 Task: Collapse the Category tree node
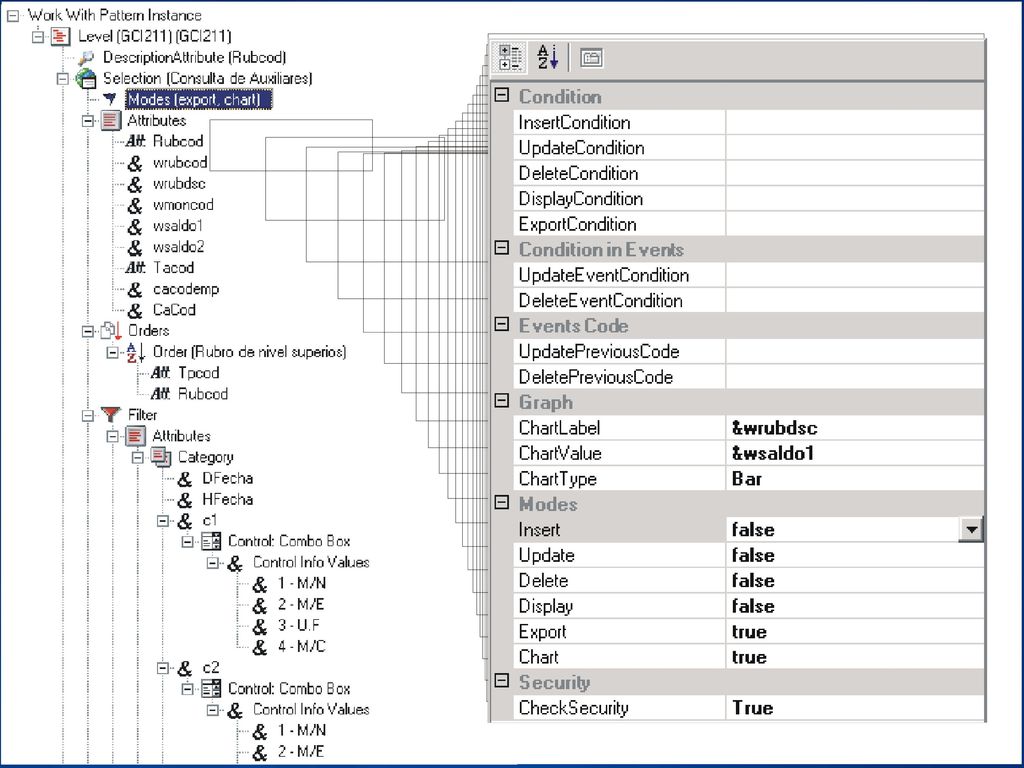(138, 456)
